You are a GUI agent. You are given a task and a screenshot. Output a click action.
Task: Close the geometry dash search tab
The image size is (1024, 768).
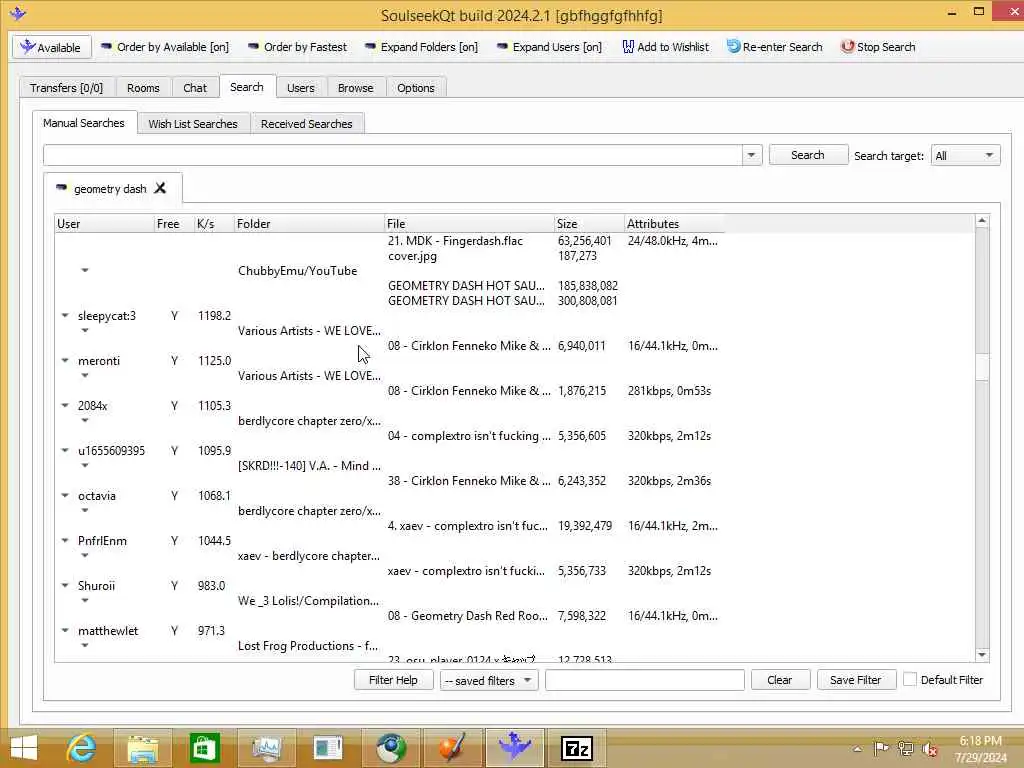160,188
